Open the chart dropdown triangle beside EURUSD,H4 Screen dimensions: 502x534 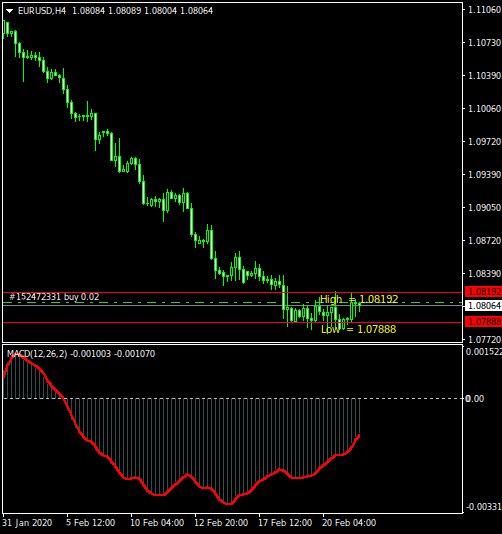(10, 11)
